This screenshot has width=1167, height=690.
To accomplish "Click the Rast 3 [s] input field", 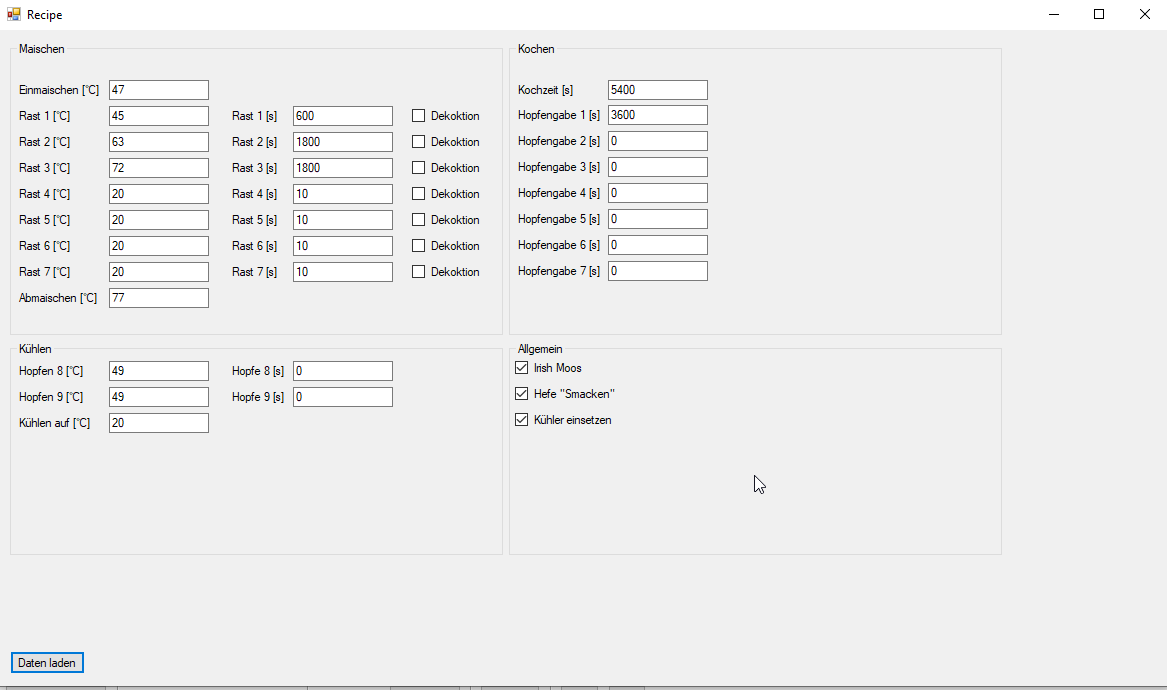I will coord(342,168).
